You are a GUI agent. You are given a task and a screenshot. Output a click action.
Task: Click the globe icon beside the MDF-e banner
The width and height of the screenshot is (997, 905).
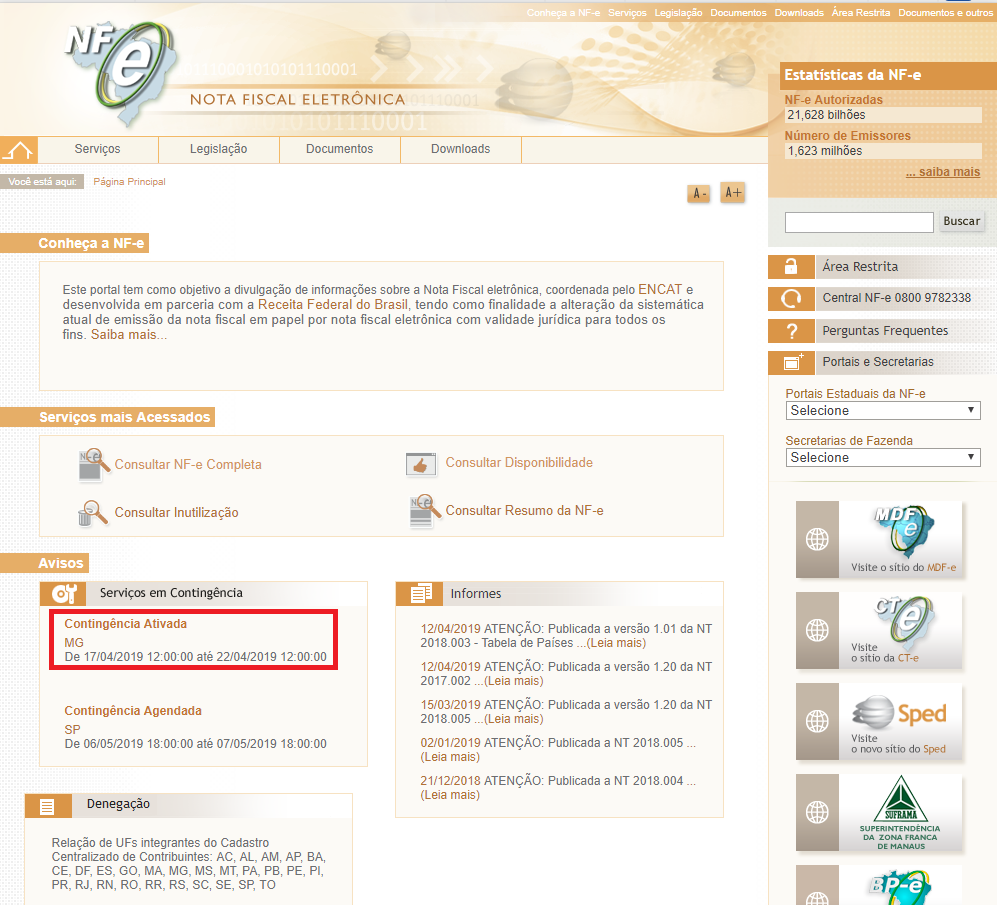(817, 539)
